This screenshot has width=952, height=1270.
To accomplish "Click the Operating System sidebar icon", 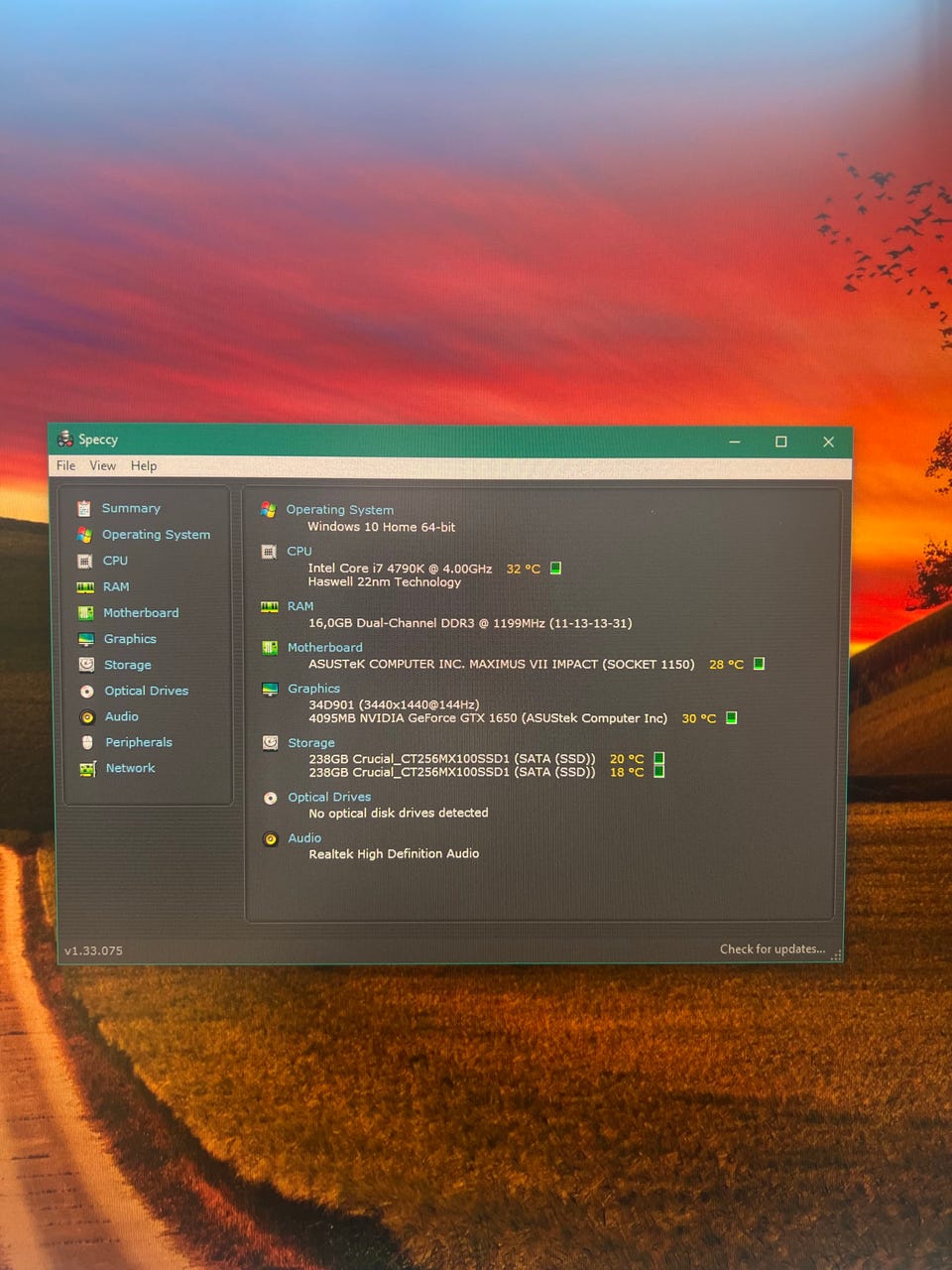I will coord(84,535).
